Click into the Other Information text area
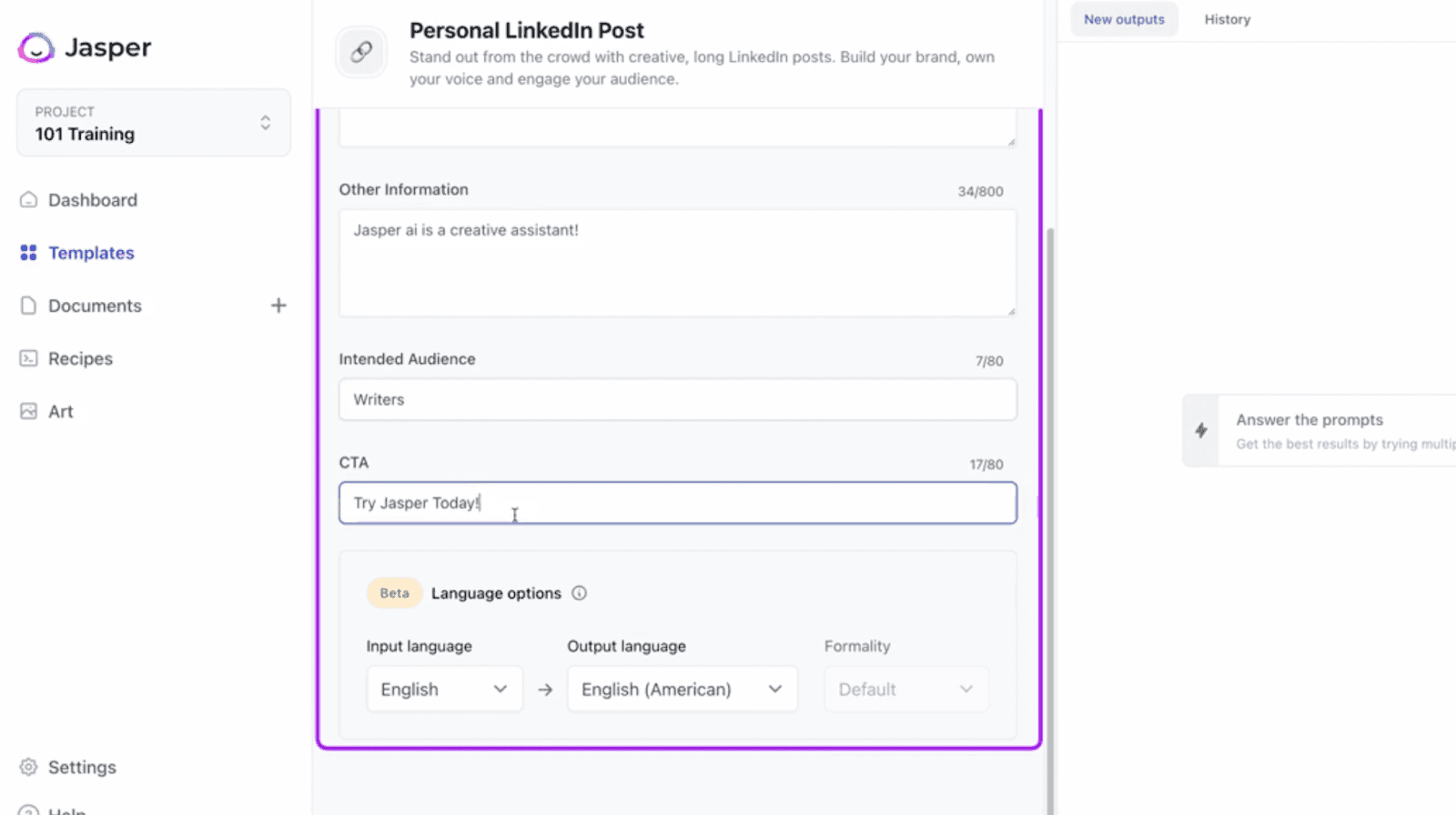 (678, 263)
